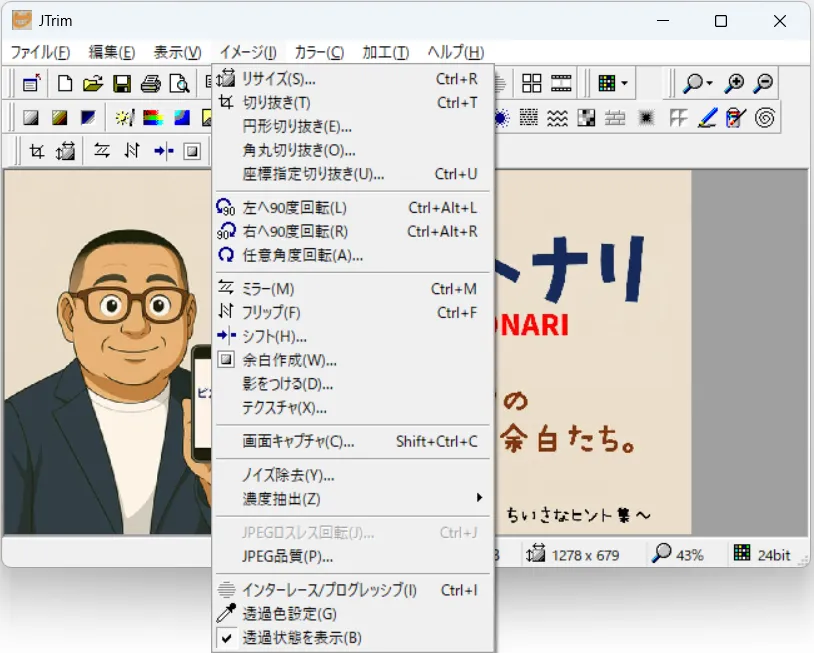Open the カラー(C) menu
814x653 pixels.
click(319, 52)
